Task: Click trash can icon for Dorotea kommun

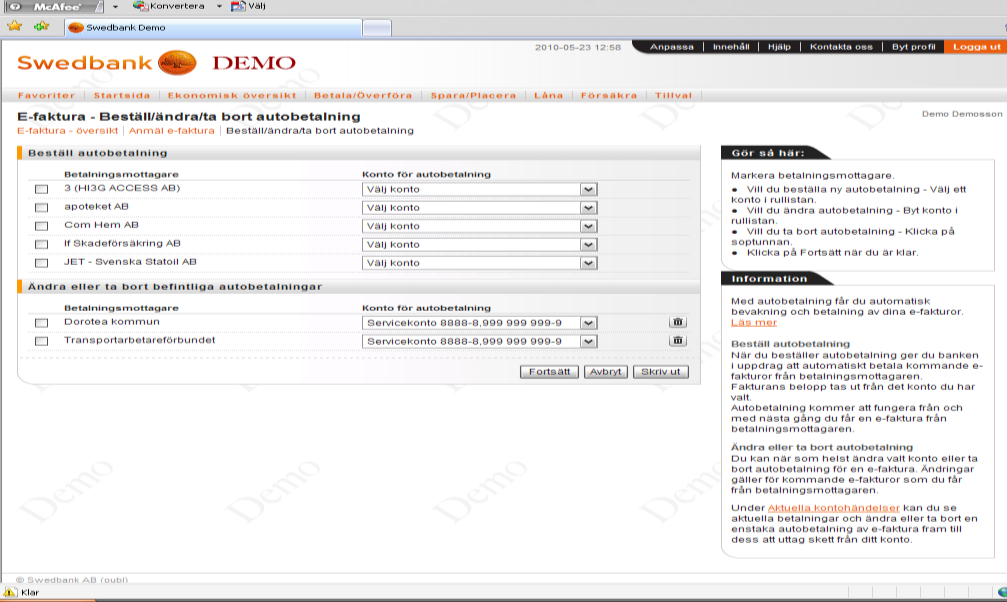Action: (x=678, y=322)
